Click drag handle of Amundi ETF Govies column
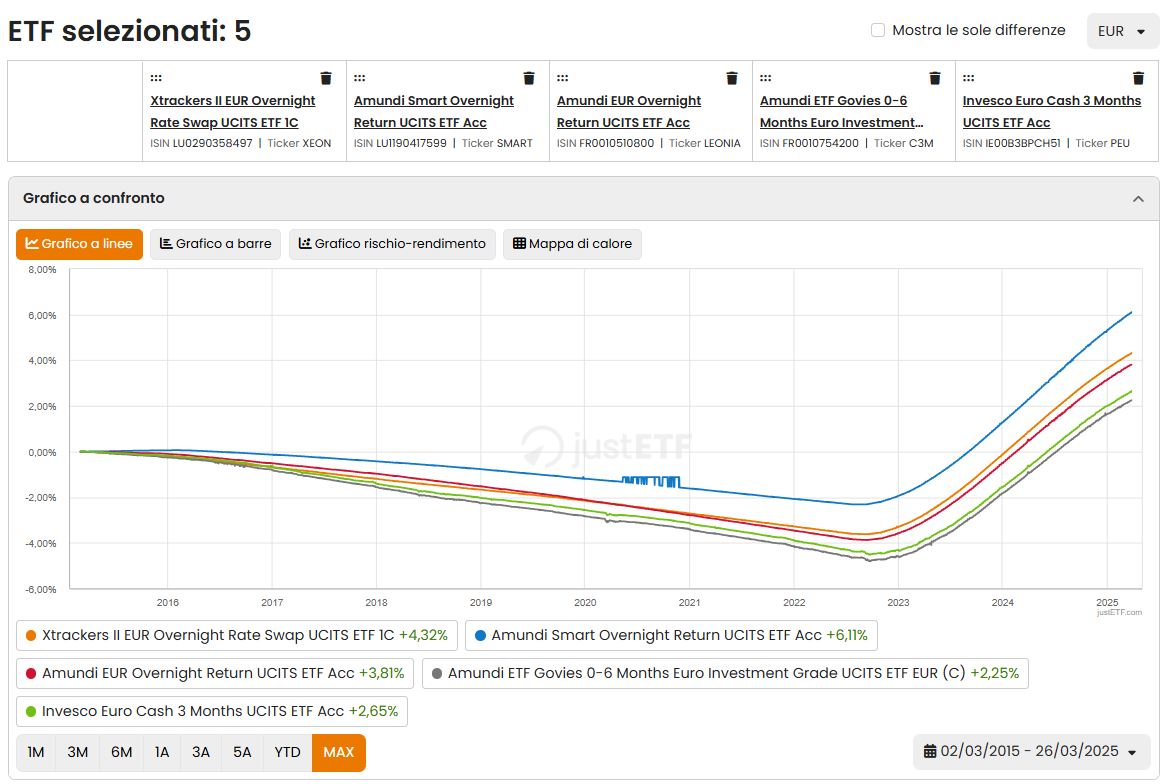The width and height of the screenshot is (1167, 784). (766, 78)
